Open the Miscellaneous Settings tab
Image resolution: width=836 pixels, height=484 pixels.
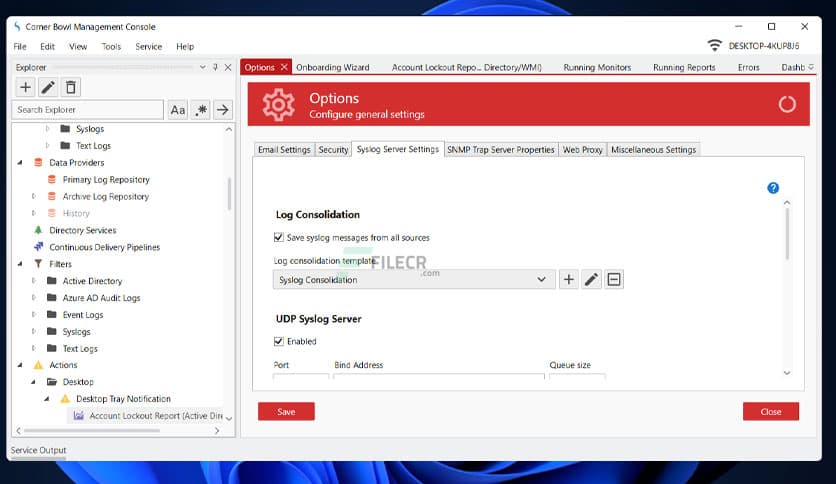point(653,150)
